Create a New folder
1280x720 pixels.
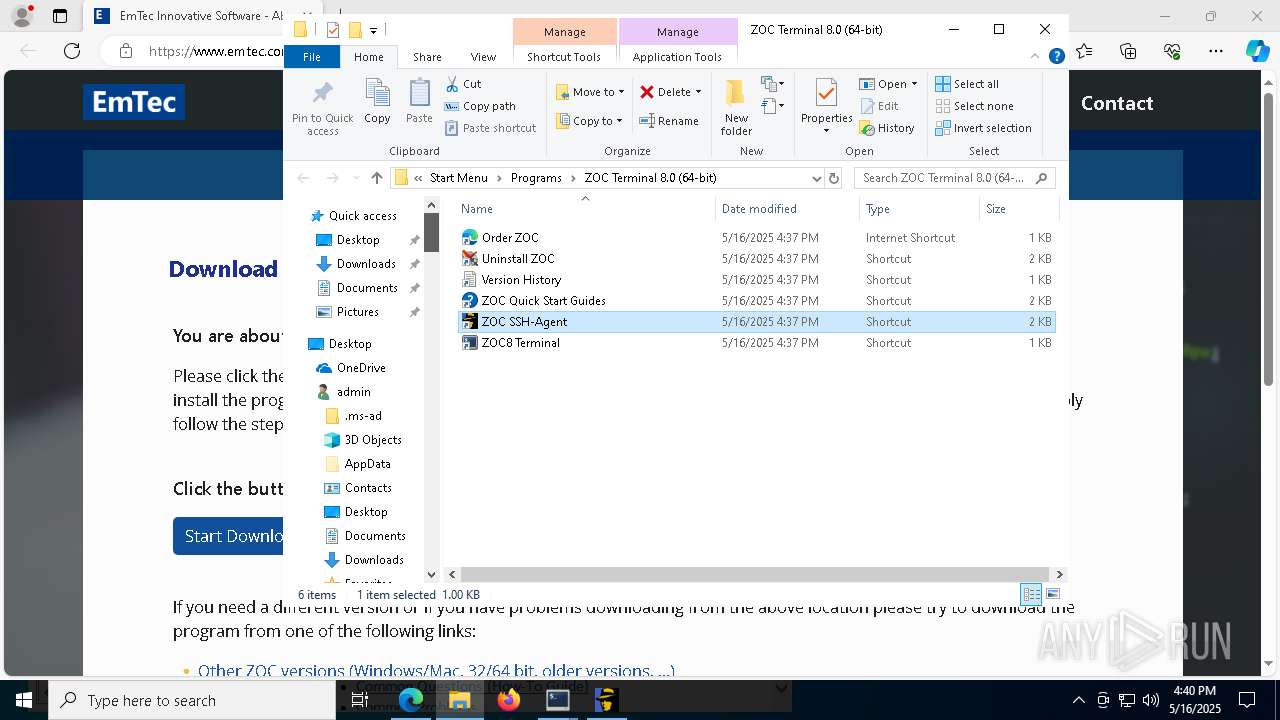pos(736,108)
